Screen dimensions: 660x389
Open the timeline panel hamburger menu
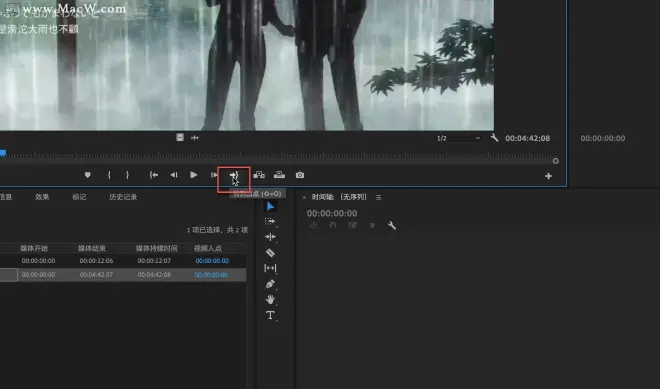pos(378,197)
